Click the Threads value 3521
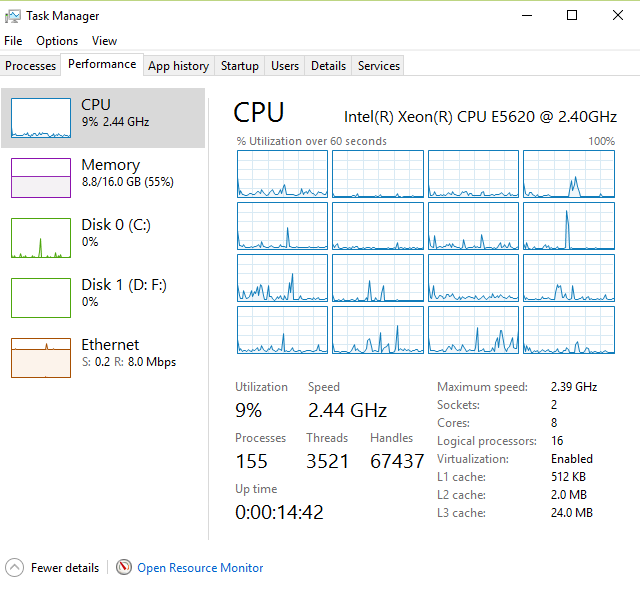The height and width of the screenshot is (589, 640). 328,461
